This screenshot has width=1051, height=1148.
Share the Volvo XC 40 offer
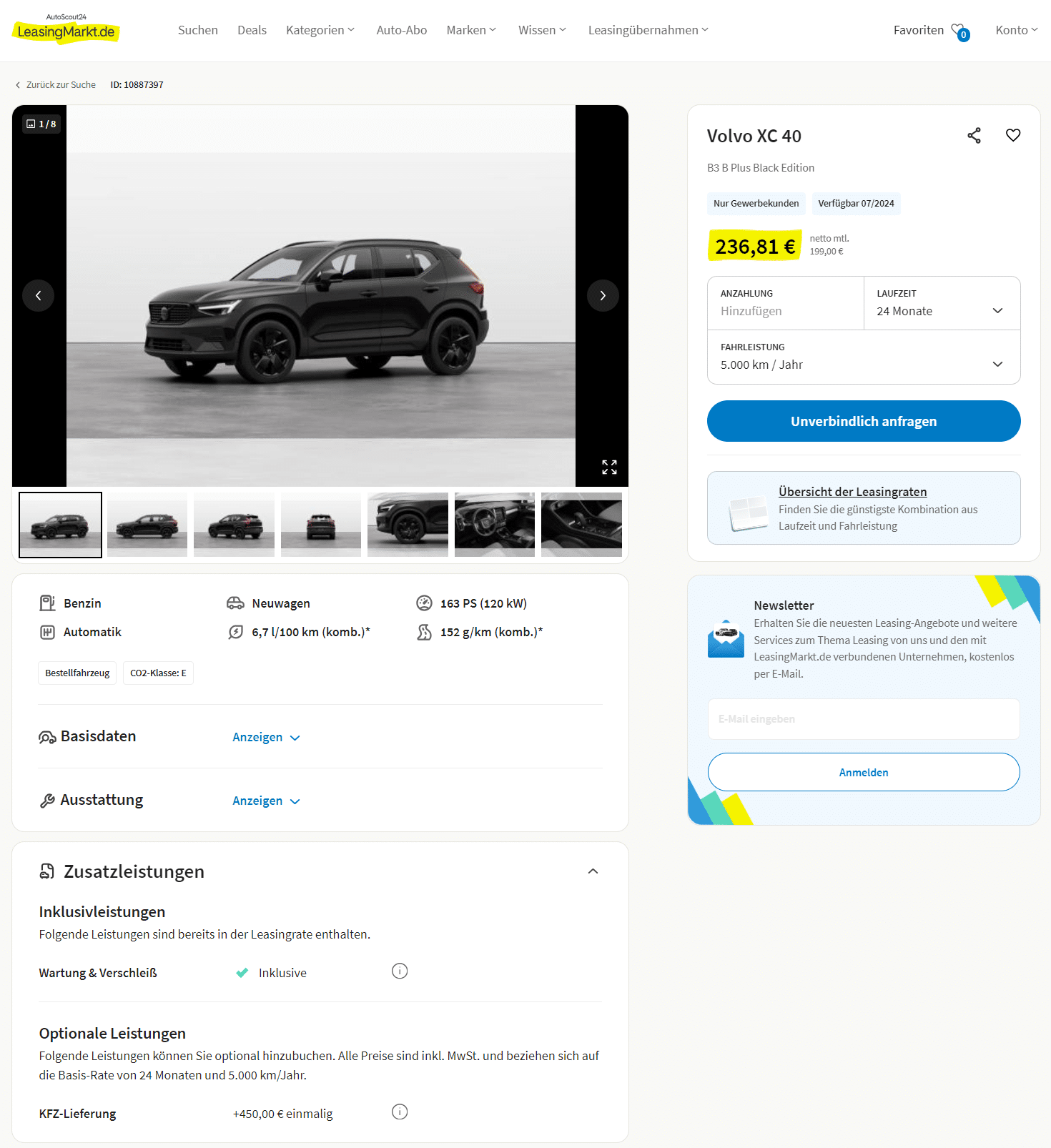(974, 136)
